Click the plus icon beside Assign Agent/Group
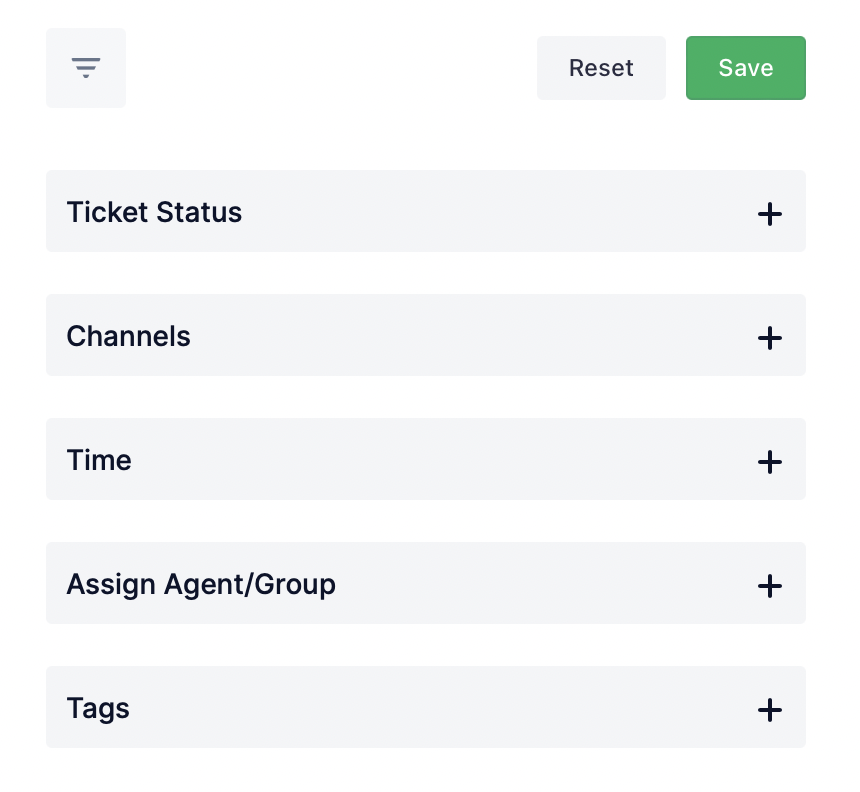Image resolution: width=860 pixels, height=792 pixels. (x=769, y=585)
